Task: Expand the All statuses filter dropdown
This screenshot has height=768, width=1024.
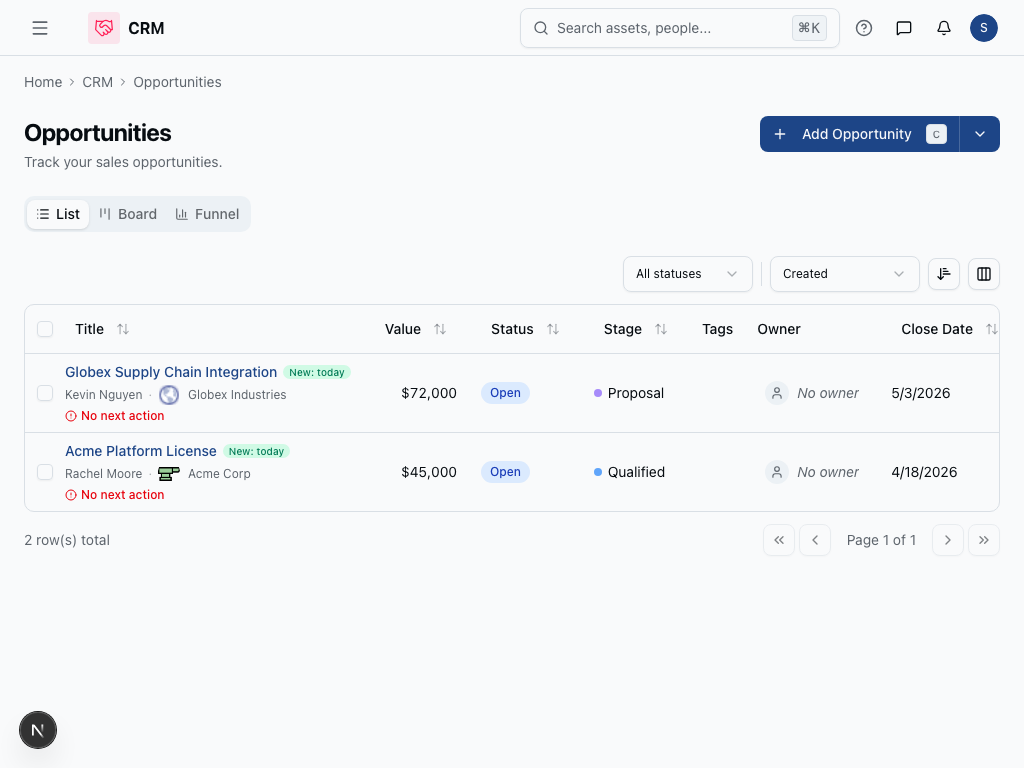Action: (x=688, y=274)
